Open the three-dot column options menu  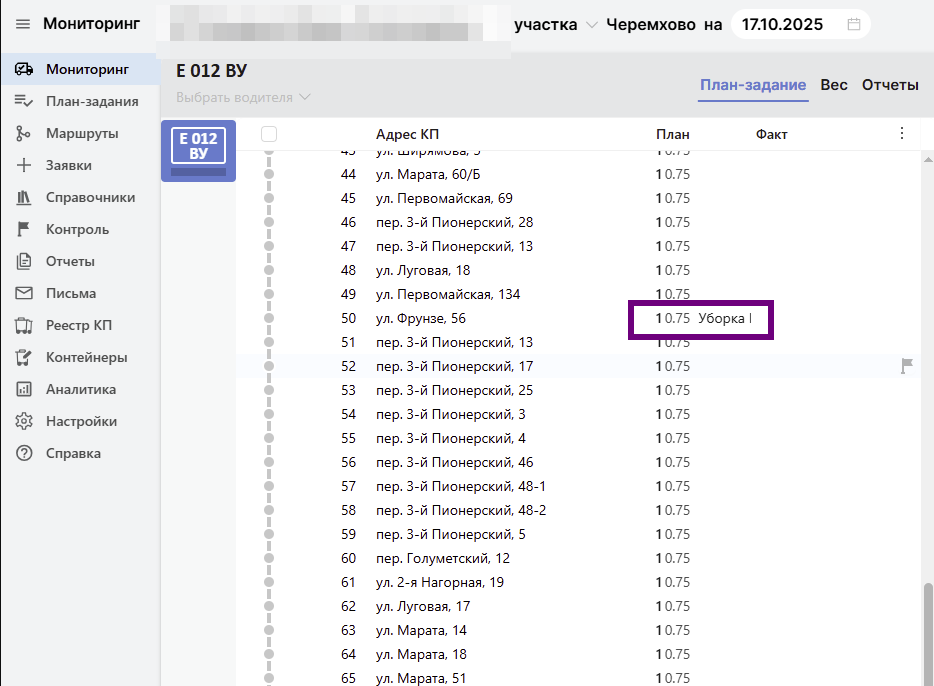click(902, 134)
